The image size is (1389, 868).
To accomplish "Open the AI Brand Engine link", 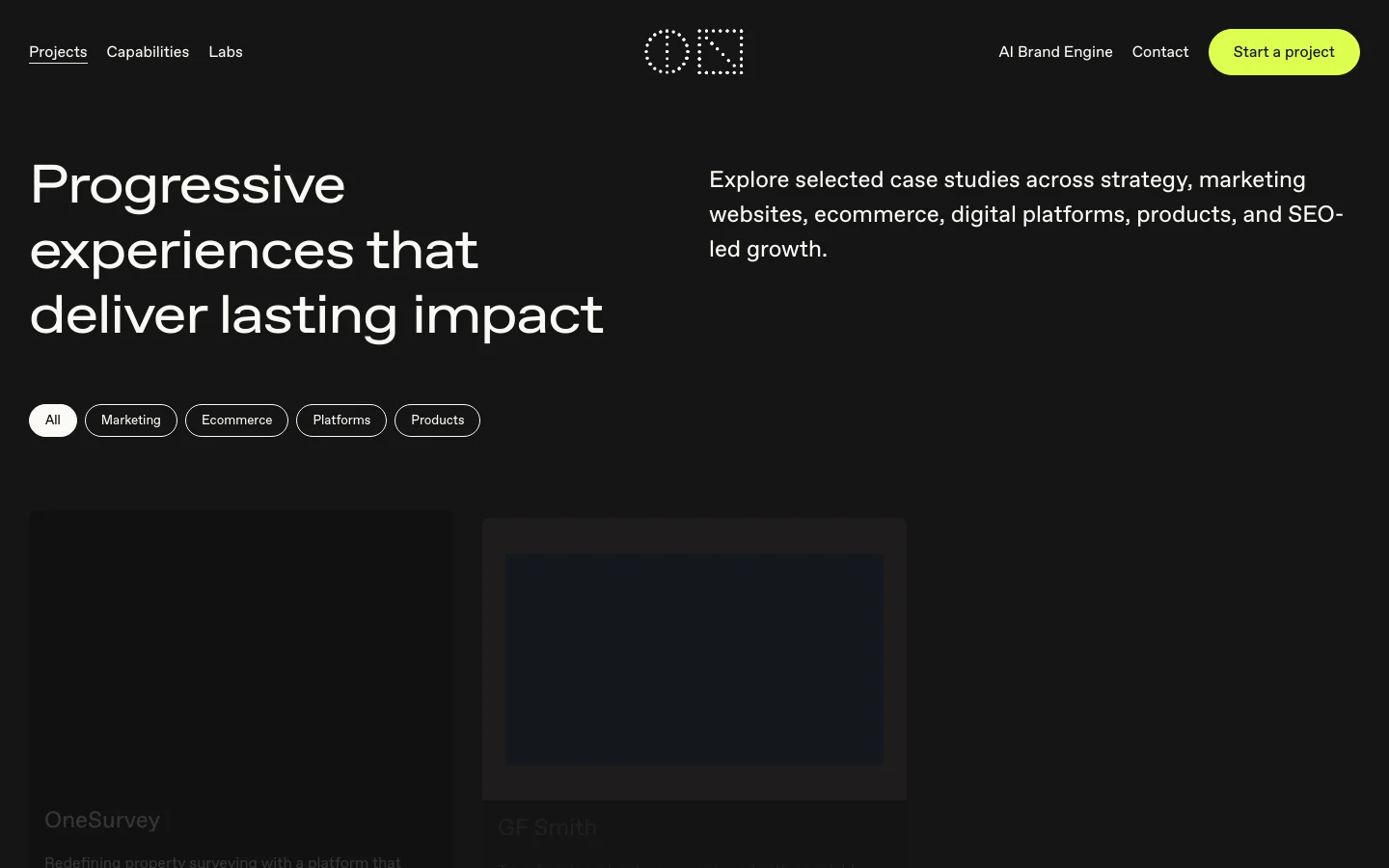I will click(x=1055, y=52).
